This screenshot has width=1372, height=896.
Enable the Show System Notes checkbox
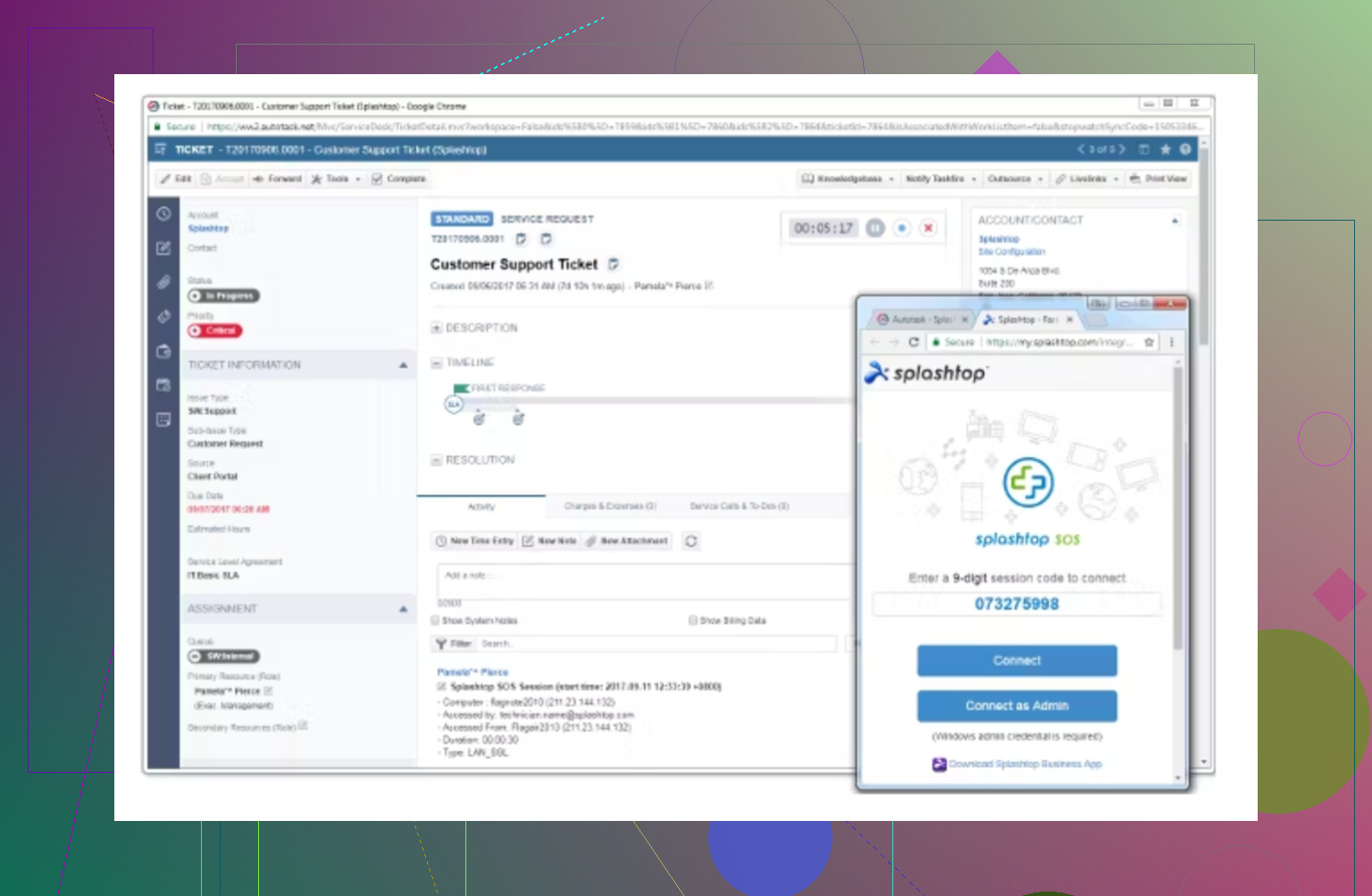point(436,620)
